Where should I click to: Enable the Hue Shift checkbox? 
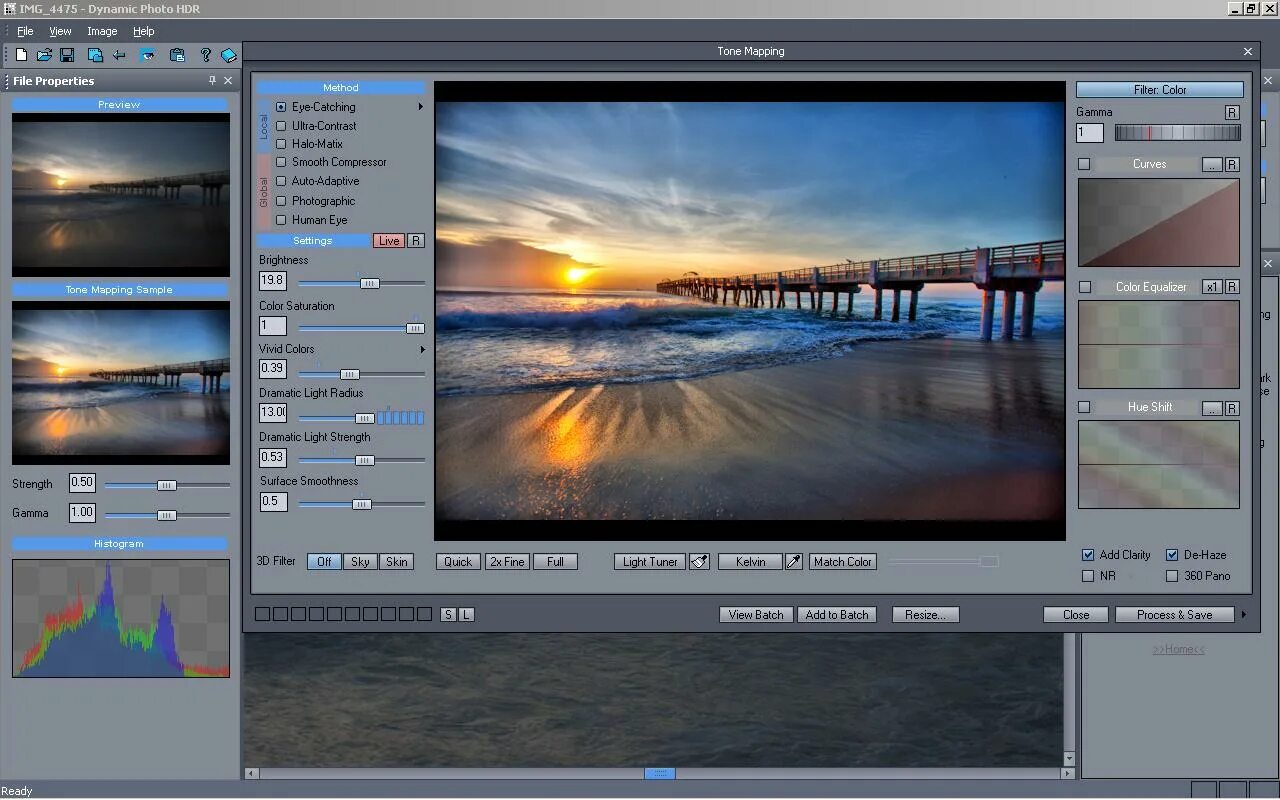[x=1084, y=407]
